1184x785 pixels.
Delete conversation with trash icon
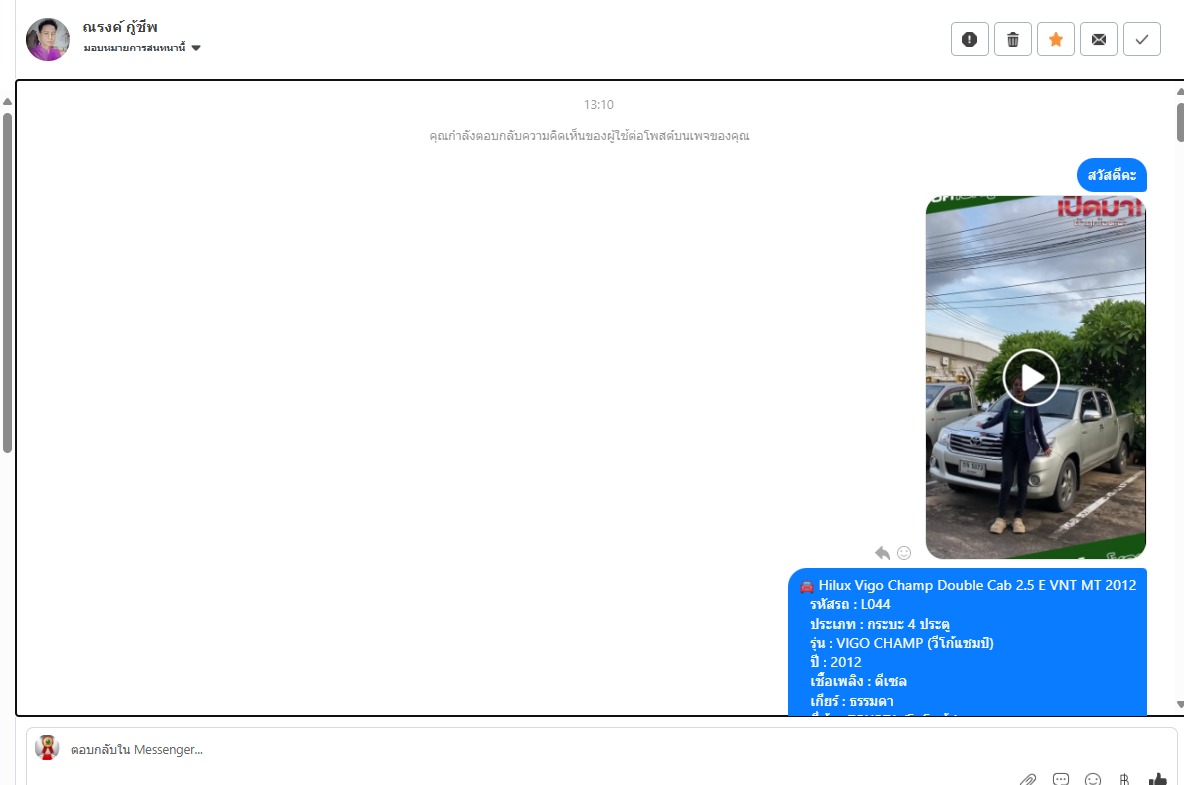(x=1013, y=39)
